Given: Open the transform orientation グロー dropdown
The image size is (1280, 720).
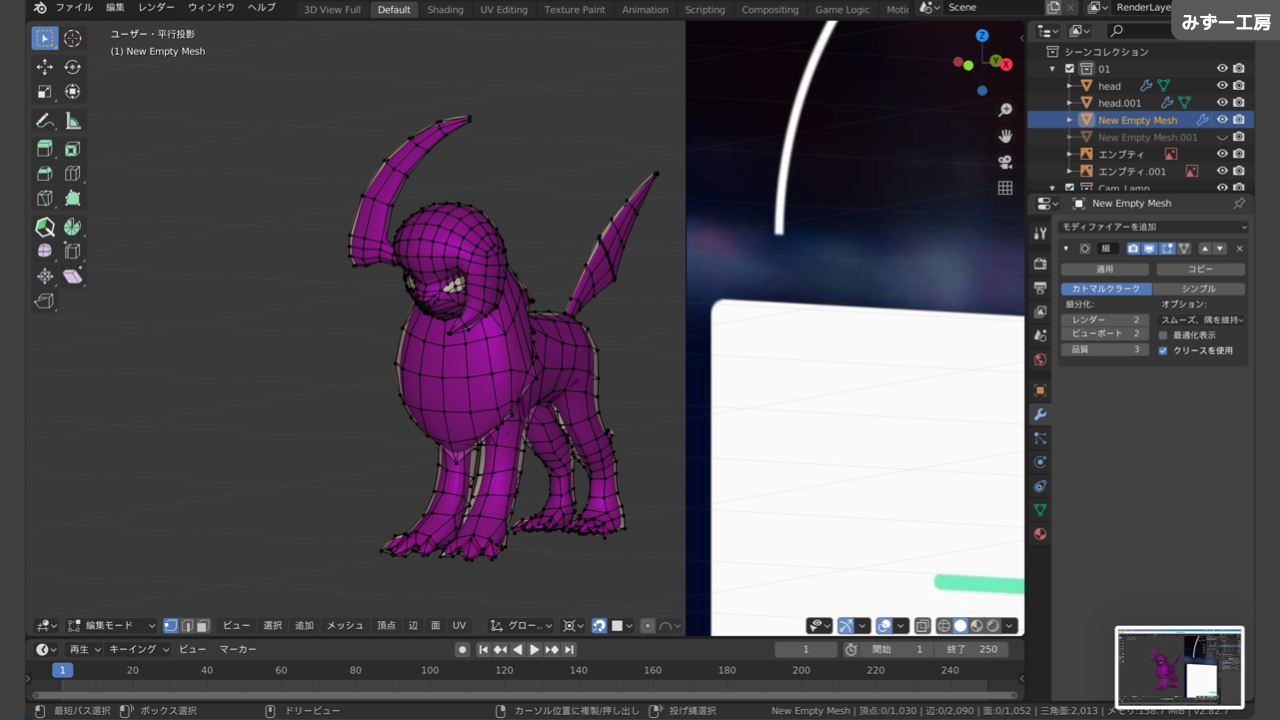Looking at the screenshot, I should pos(522,626).
